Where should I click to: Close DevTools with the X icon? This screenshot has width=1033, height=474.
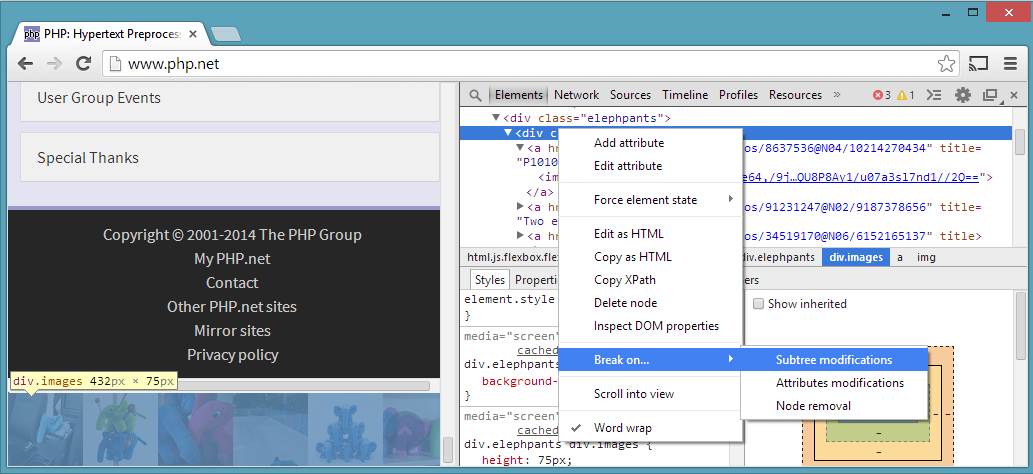click(x=1014, y=95)
